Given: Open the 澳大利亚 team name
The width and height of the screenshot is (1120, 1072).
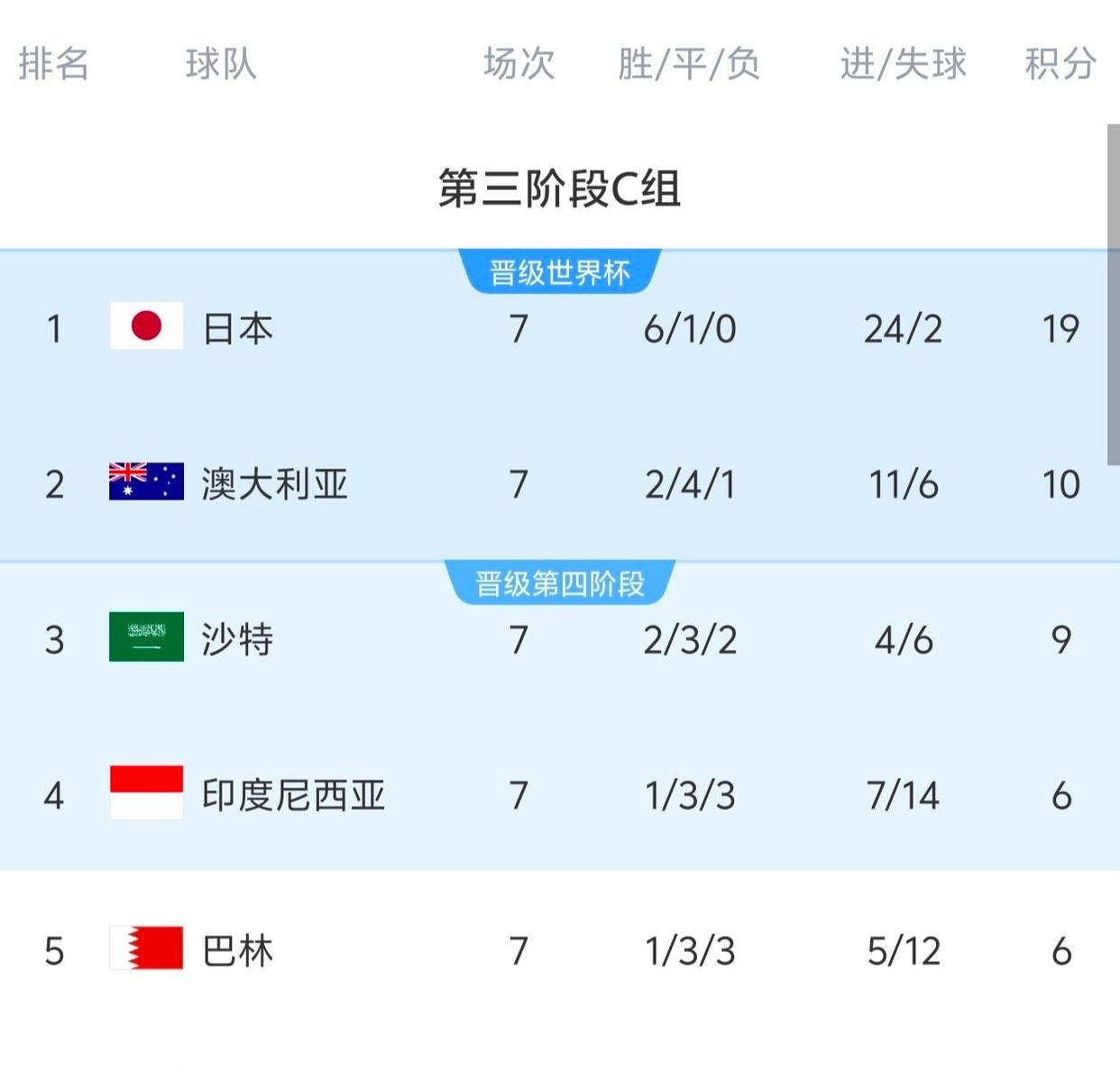Looking at the screenshot, I should pyautogui.click(x=275, y=484).
